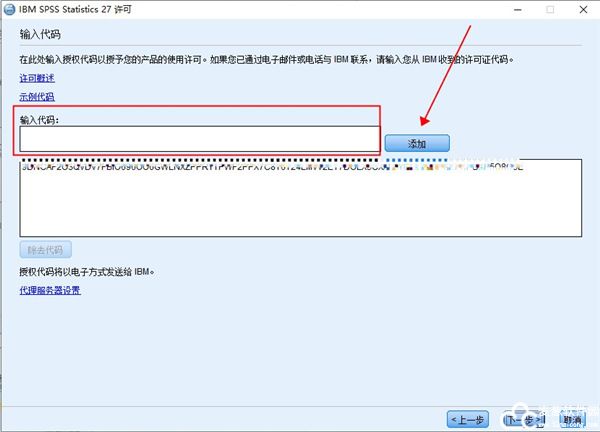Click the IBM SPSS Statistics 27 许可 title
The image size is (600, 432).
(x=75, y=10)
